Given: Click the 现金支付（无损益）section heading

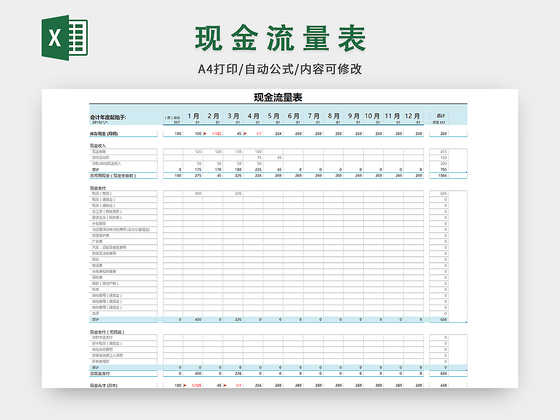Looking at the screenshot, I should [107, 332].
